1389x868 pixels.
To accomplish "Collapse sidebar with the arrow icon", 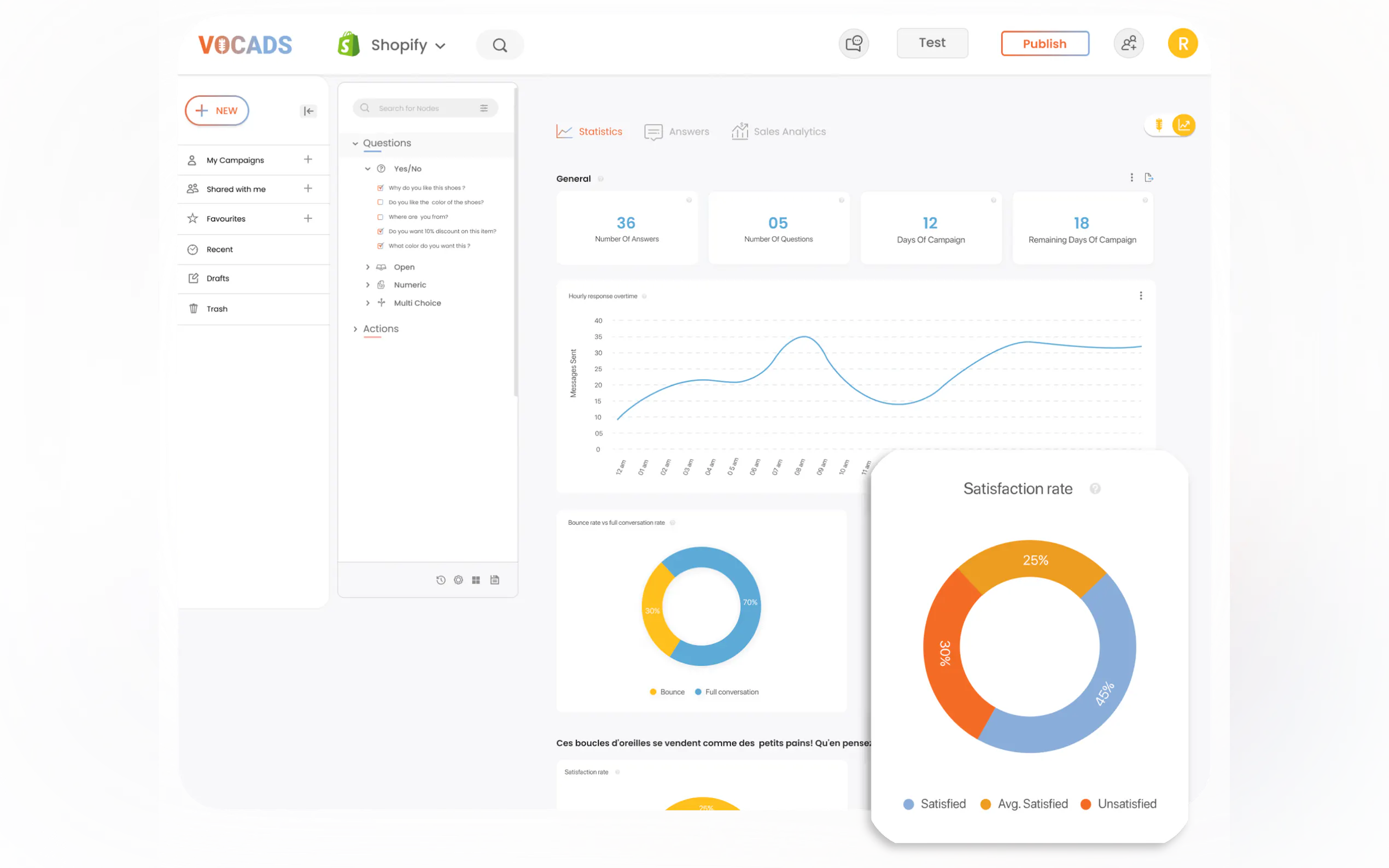I will tap(308, 111).
